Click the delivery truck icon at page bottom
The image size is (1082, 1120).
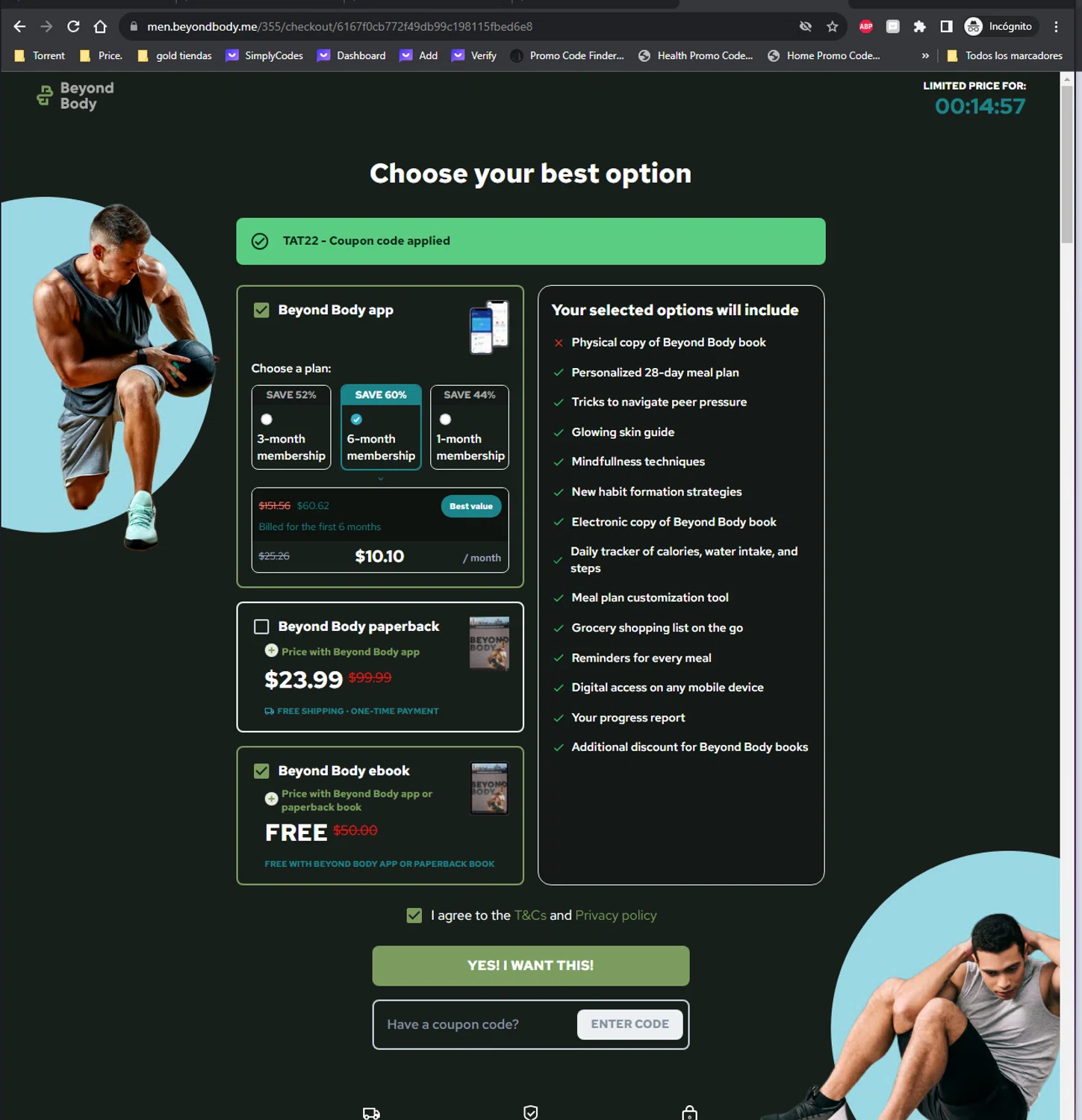point(371,1113)
